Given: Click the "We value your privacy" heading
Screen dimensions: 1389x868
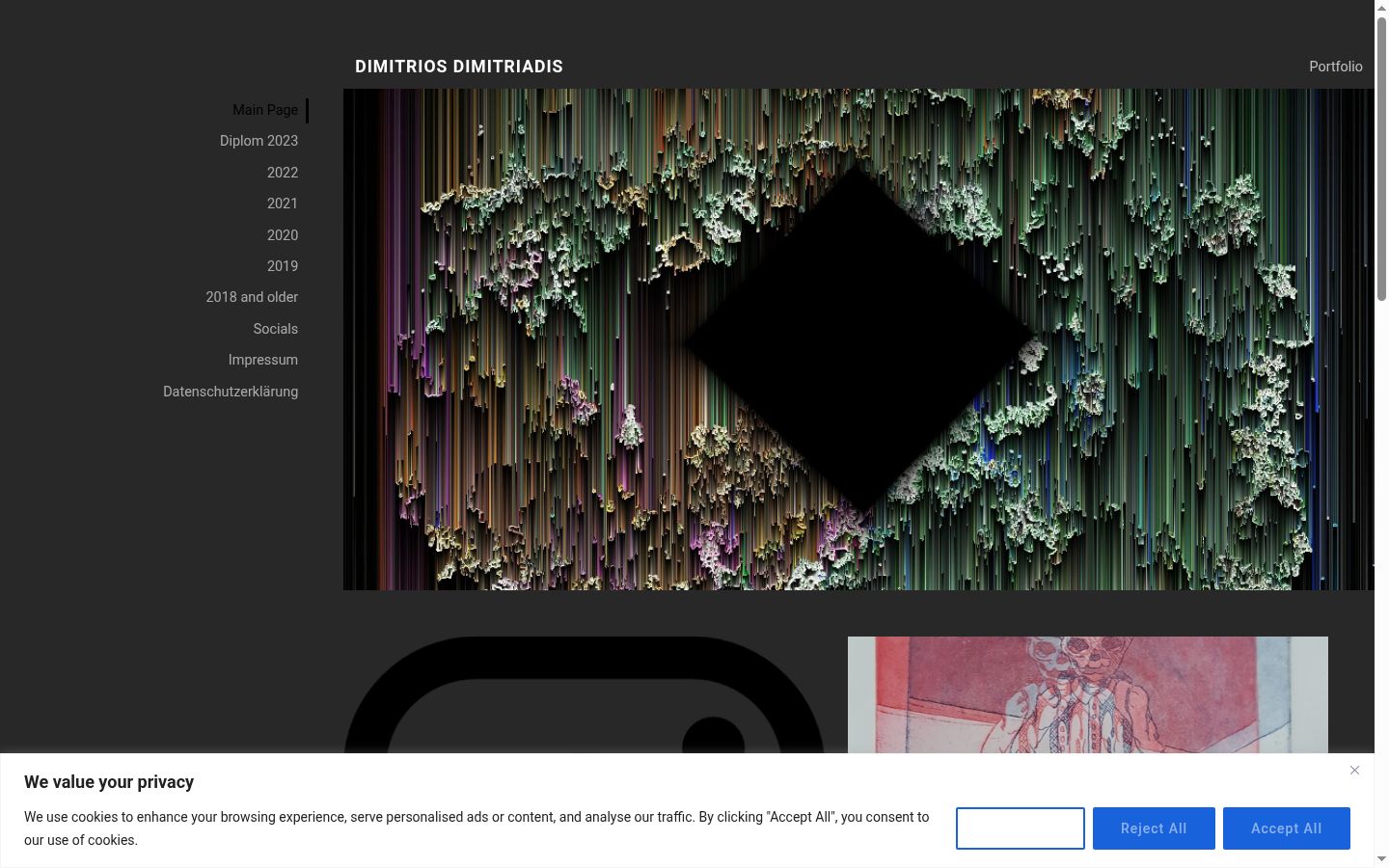Looking at the screenshot, I should (x=109, y=782).
